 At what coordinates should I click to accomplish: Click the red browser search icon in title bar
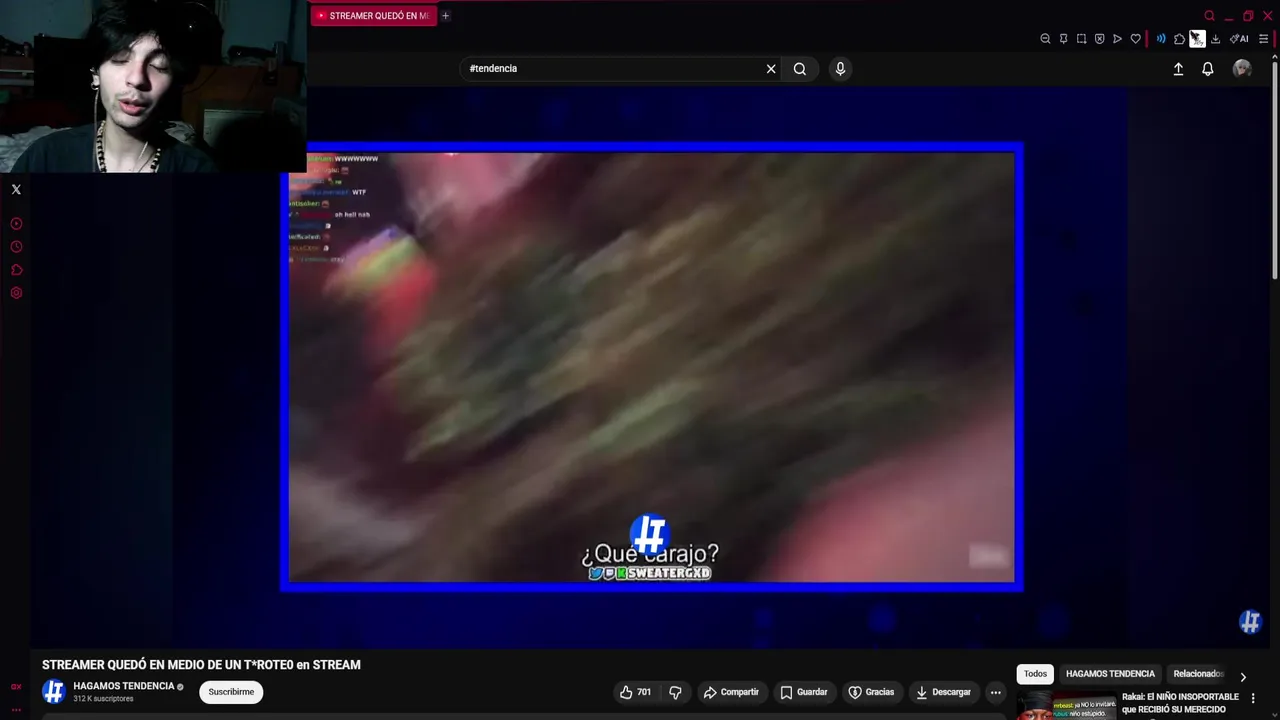click(1209, 16)
